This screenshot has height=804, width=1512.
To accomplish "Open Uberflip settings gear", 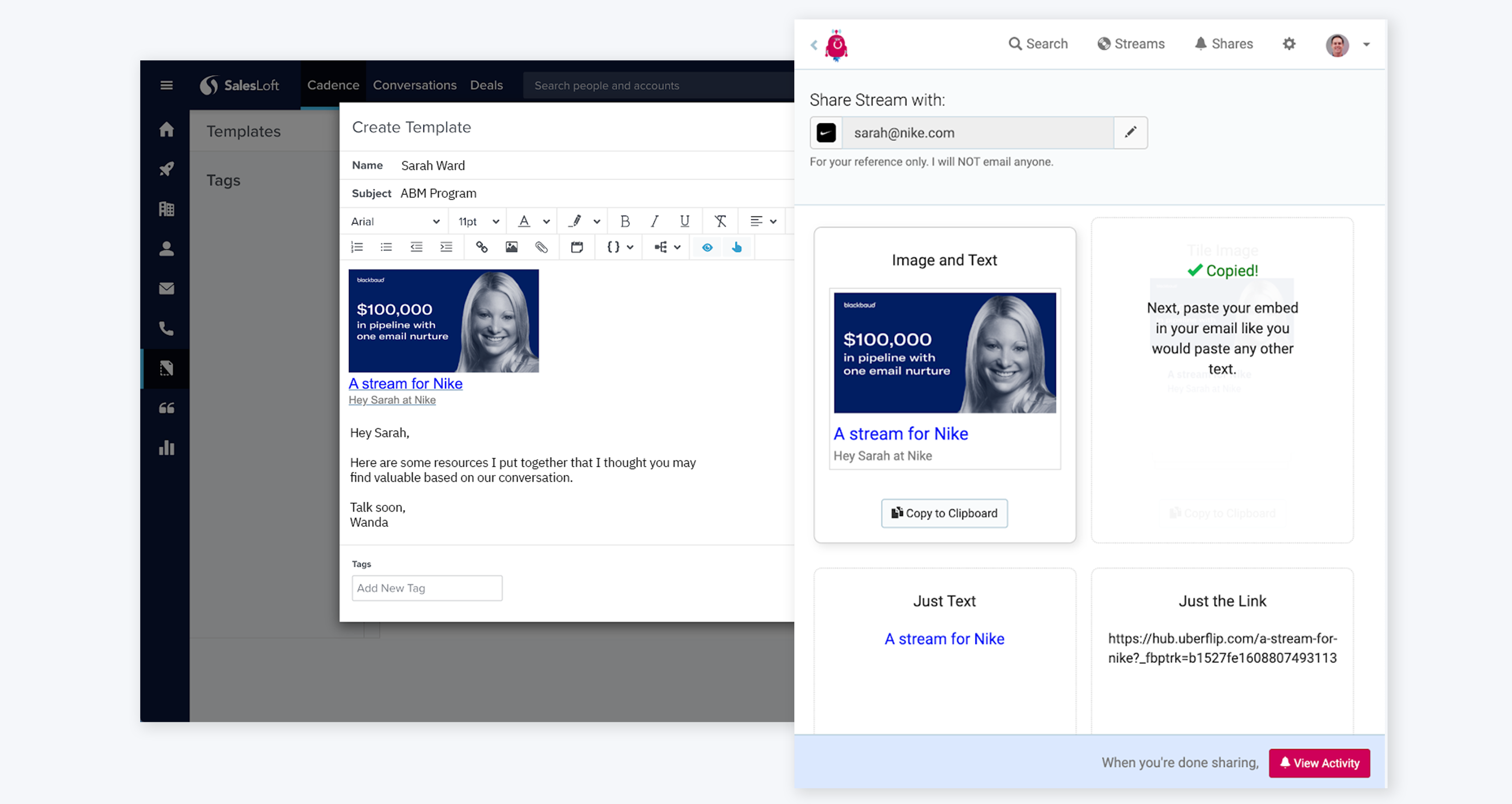I will click(1289, 44).
